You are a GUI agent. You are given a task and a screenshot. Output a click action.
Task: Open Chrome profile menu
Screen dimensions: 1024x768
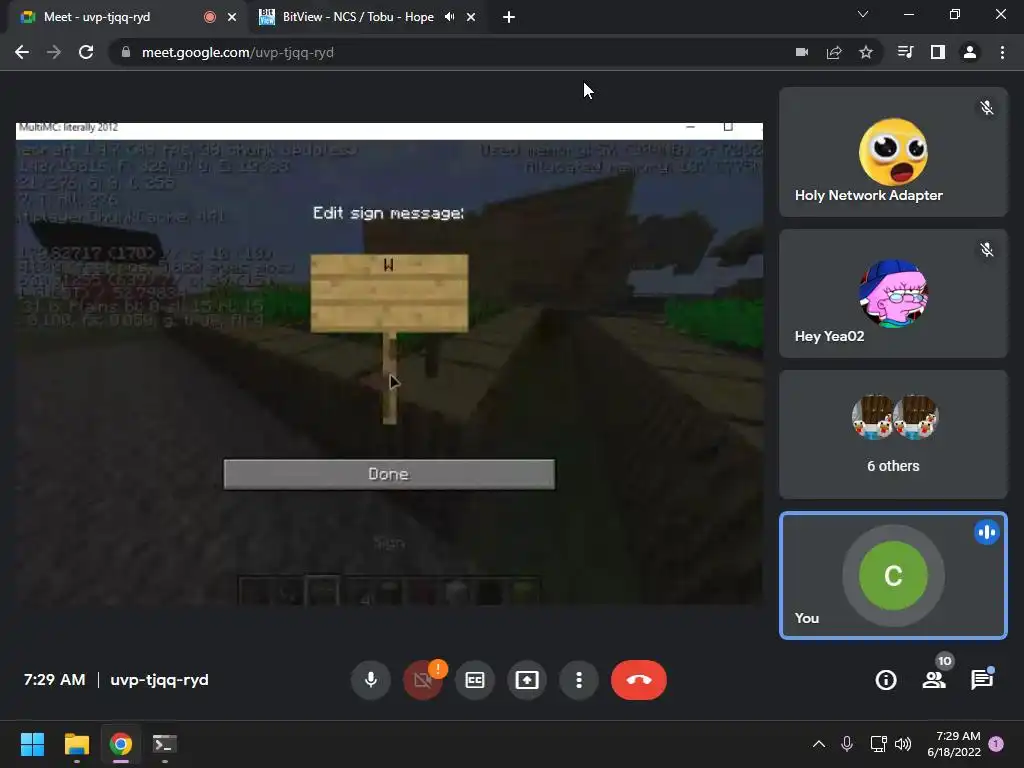point(970,52)
